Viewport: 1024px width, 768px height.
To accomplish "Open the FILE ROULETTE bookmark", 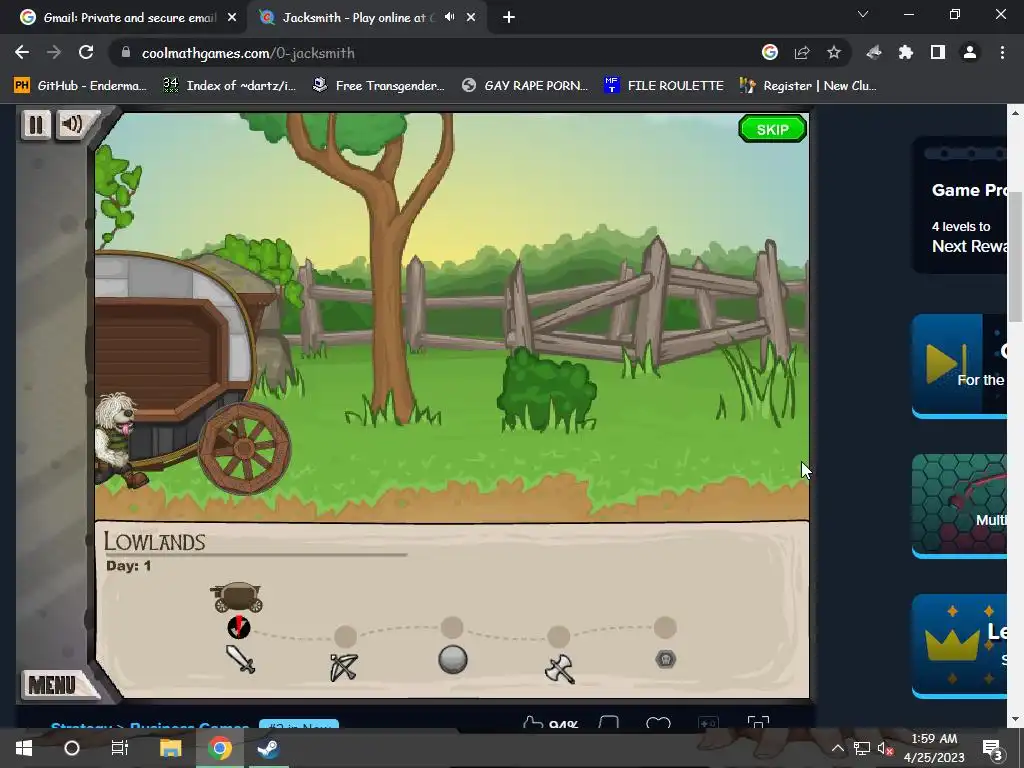I will click(664, 86).
